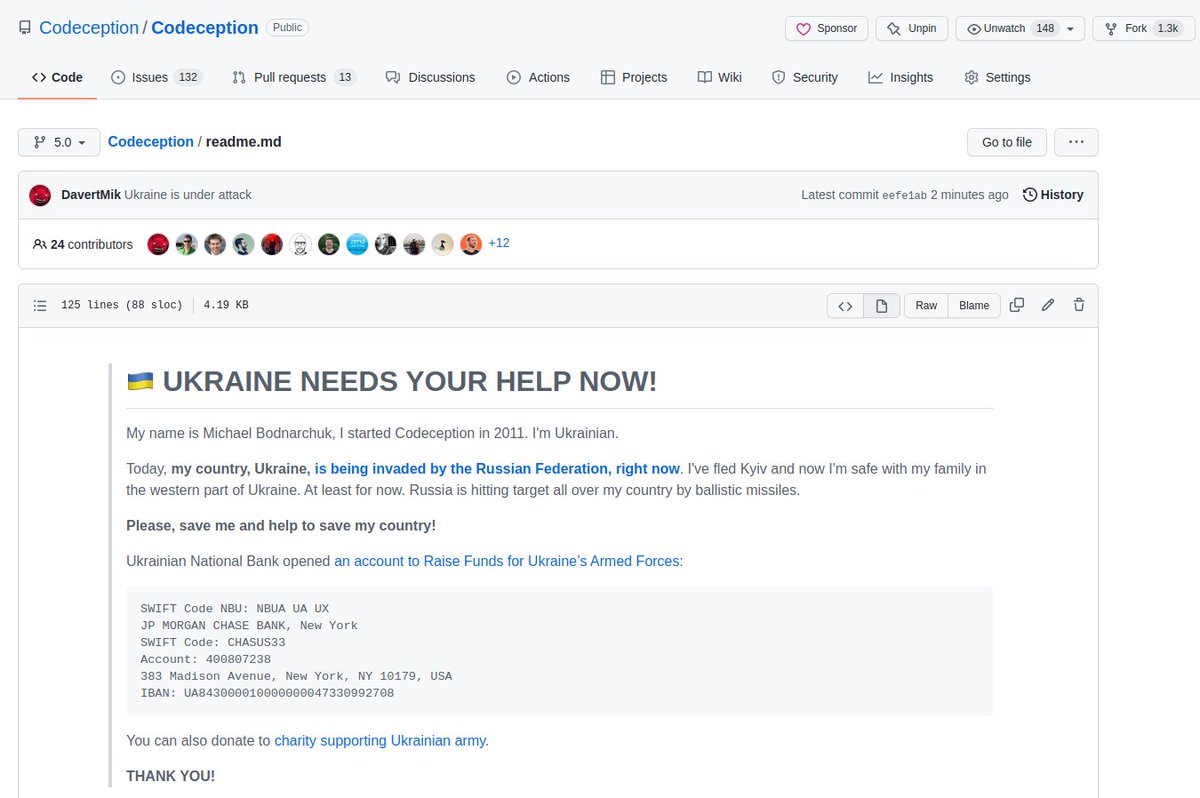Open the Wiki tab
Viewport: 1200px width, 798px height.
[x=719, y=77]
